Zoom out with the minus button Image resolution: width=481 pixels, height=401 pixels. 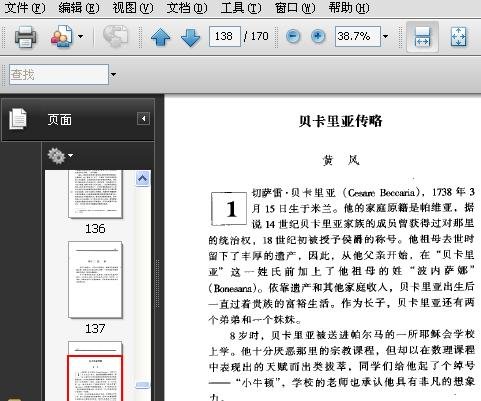tap(293, 36)
